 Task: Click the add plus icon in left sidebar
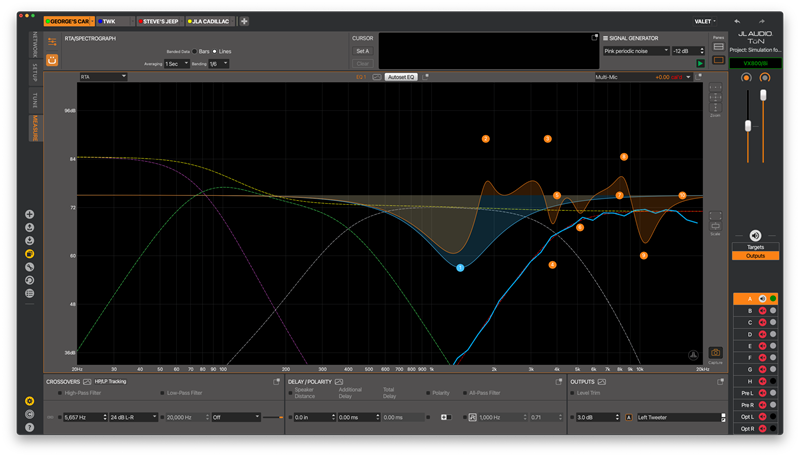tap(30, 214)
